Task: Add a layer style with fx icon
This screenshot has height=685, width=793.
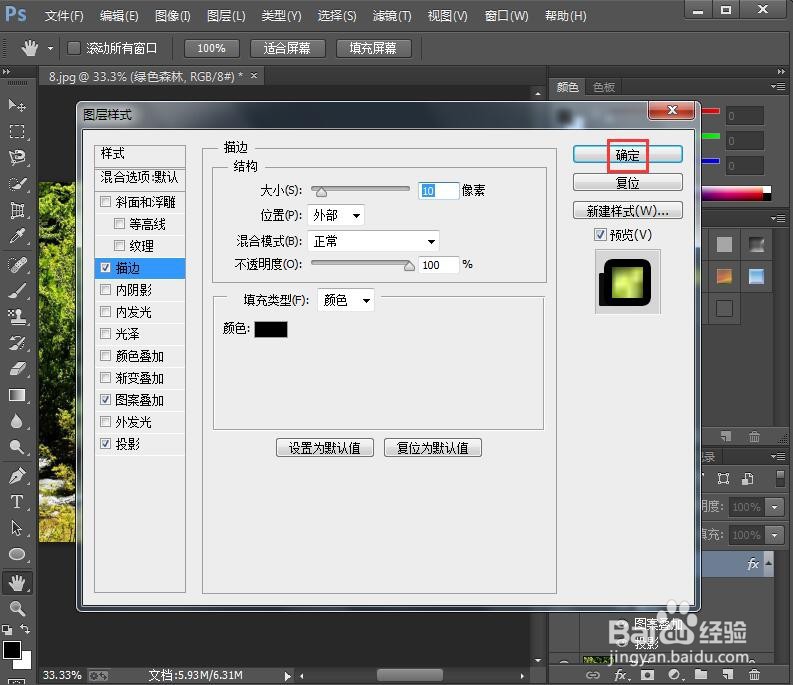Action: coord(620,674)
